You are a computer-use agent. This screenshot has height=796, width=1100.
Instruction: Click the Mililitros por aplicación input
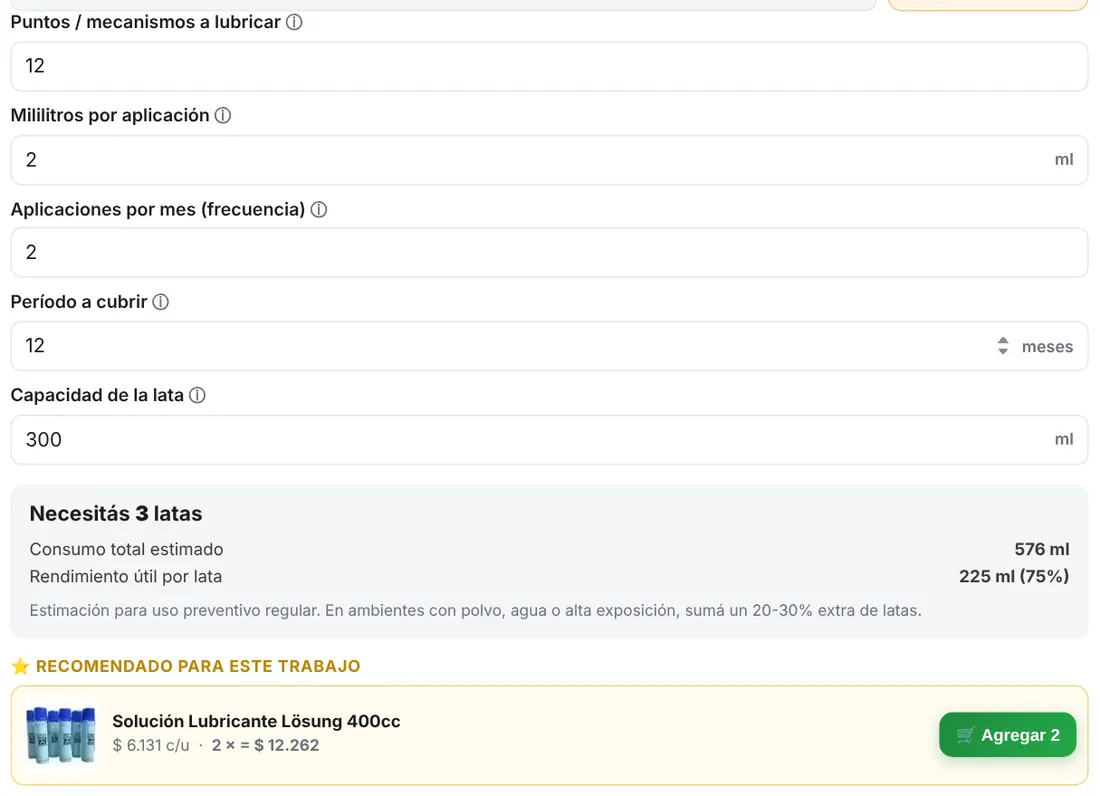(549, 160)
